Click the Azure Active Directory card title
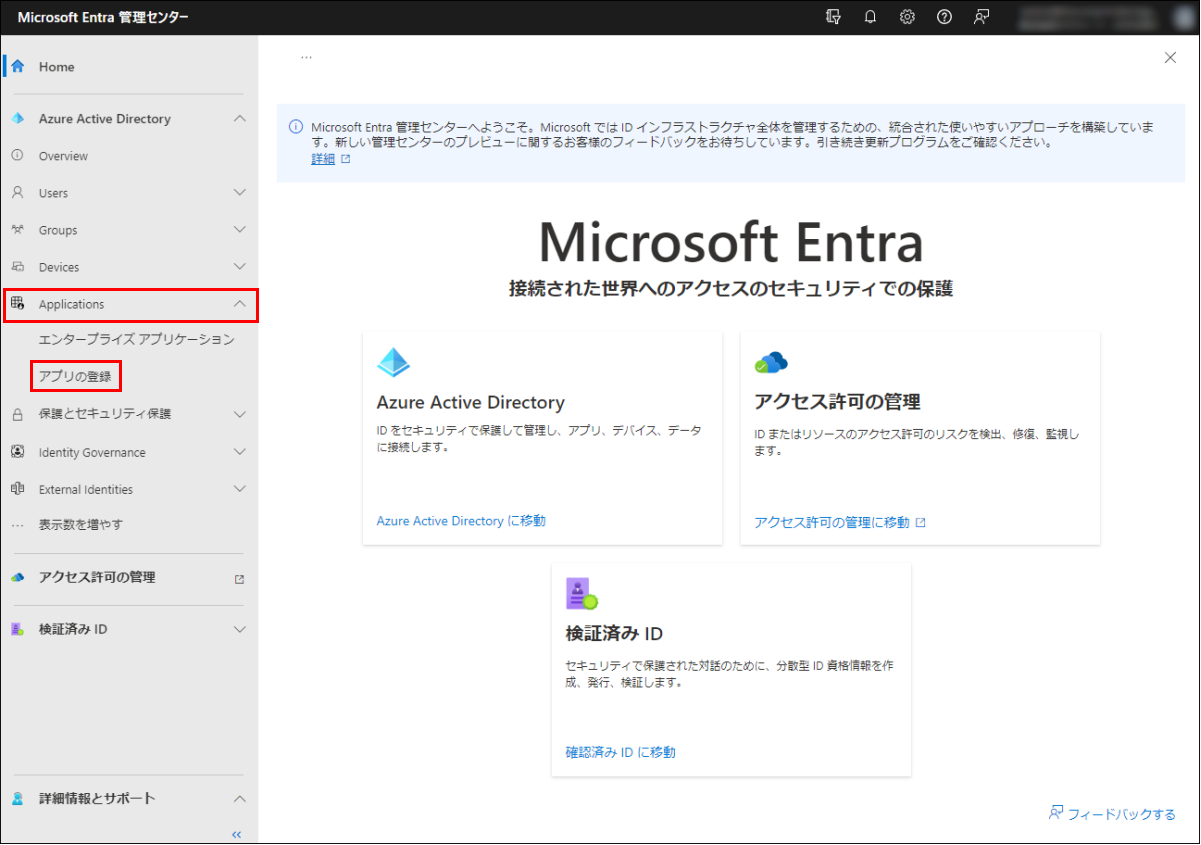 point(470,403)
